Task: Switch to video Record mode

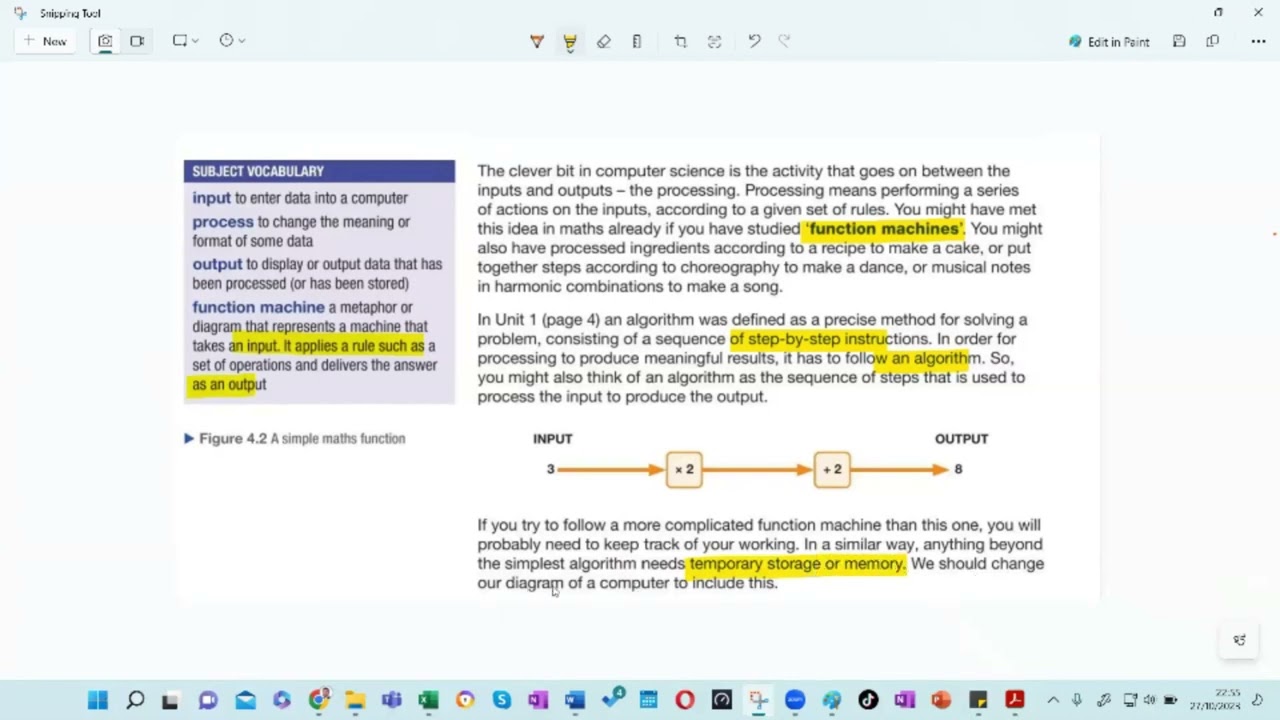Action: tap(137, 41)
